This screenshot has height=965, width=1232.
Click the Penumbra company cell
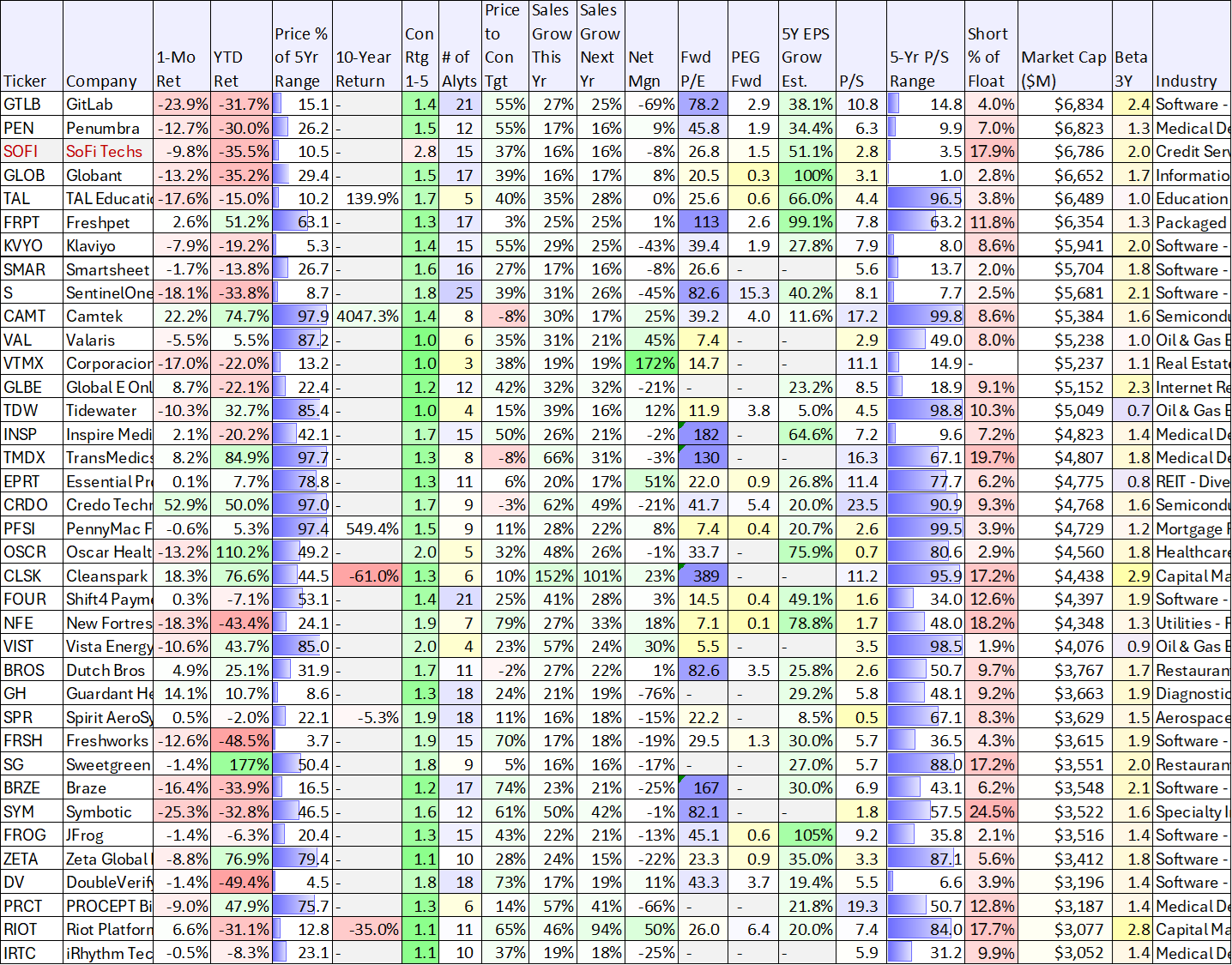108,129
